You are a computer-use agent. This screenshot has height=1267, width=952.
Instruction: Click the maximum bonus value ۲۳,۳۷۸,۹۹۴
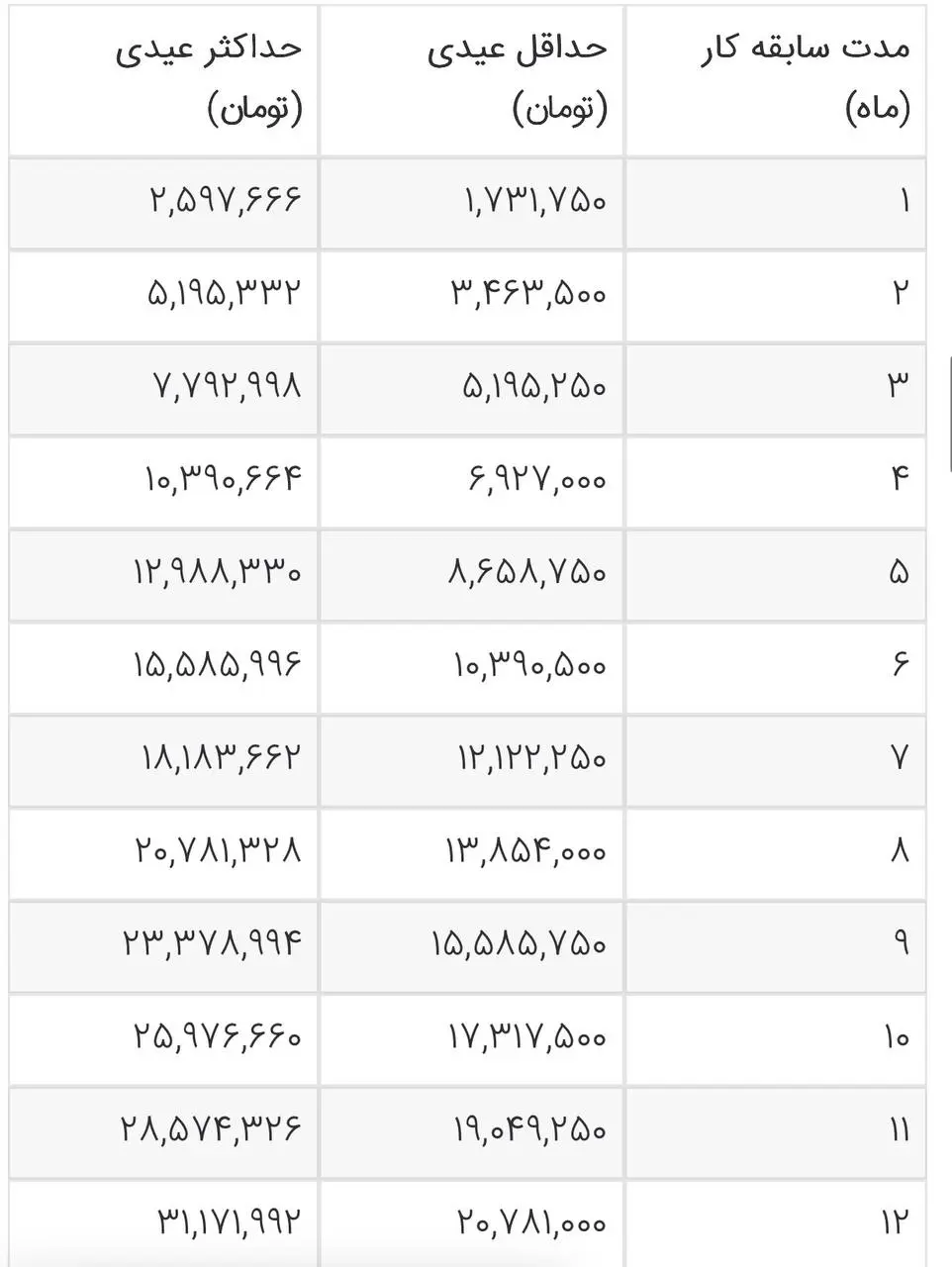pyautogui.click(x=212, y=943)
